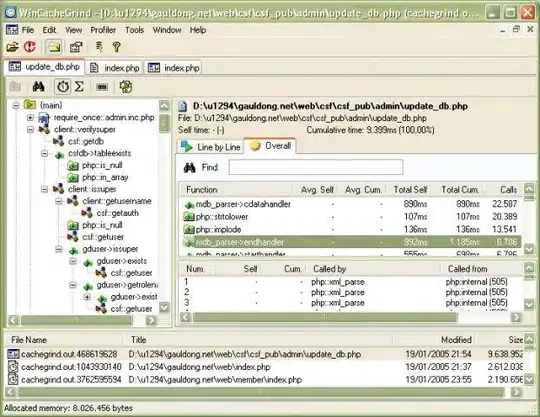Click the call tree scroll down arrow

[164, 307]
